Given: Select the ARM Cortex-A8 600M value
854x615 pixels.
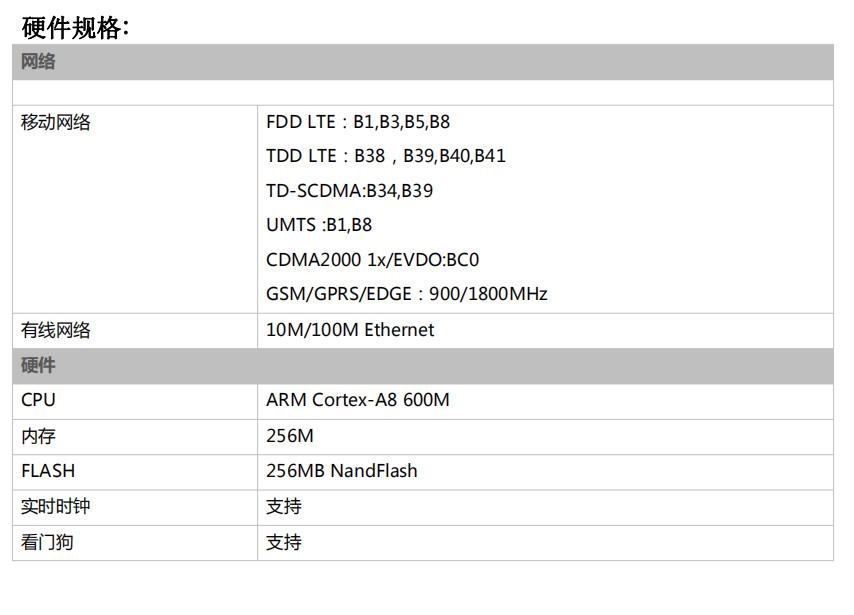Looking at the screenshot, I should point(358,400).
